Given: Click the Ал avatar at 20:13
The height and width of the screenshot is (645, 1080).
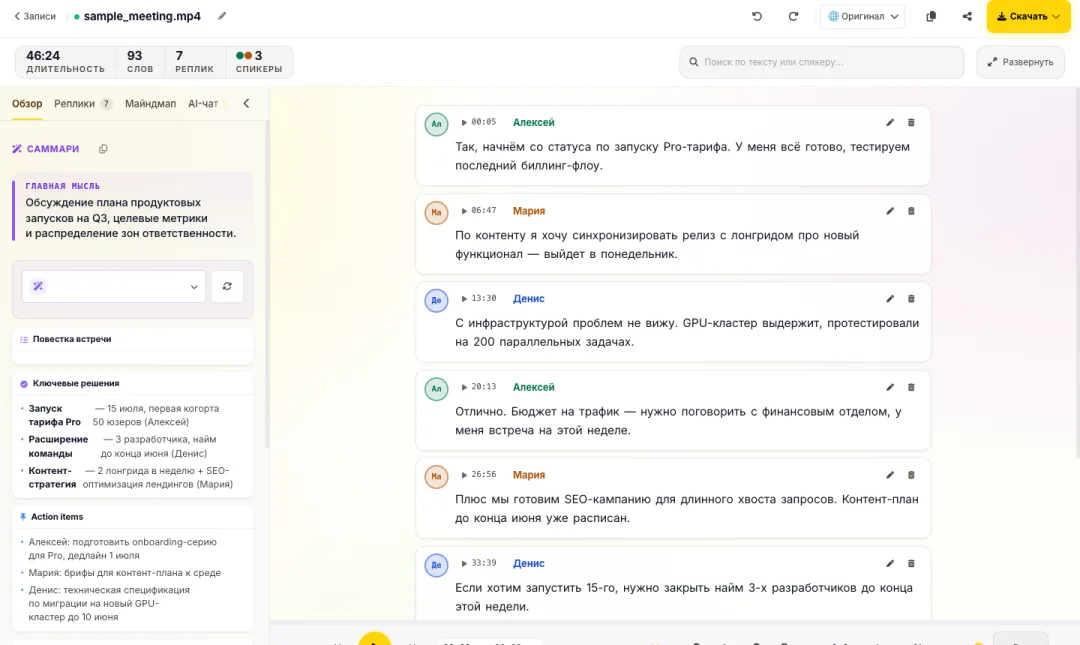Looking at the screenshot, I should click(436, 389).
